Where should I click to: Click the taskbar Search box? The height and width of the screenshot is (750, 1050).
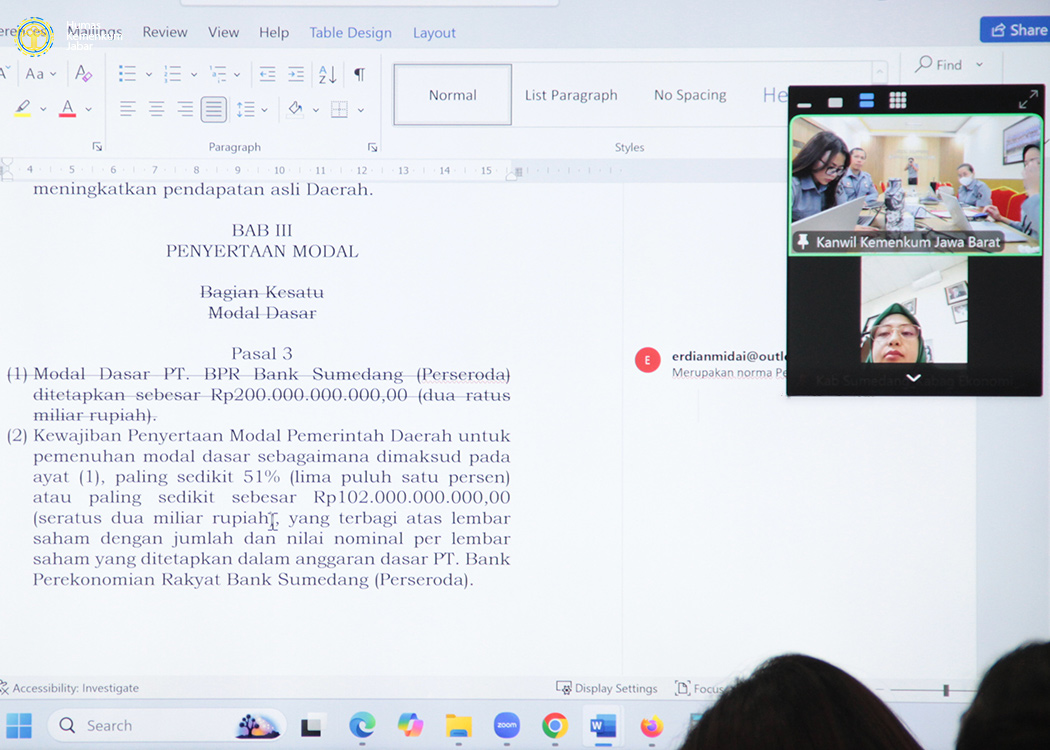point(166,725)
